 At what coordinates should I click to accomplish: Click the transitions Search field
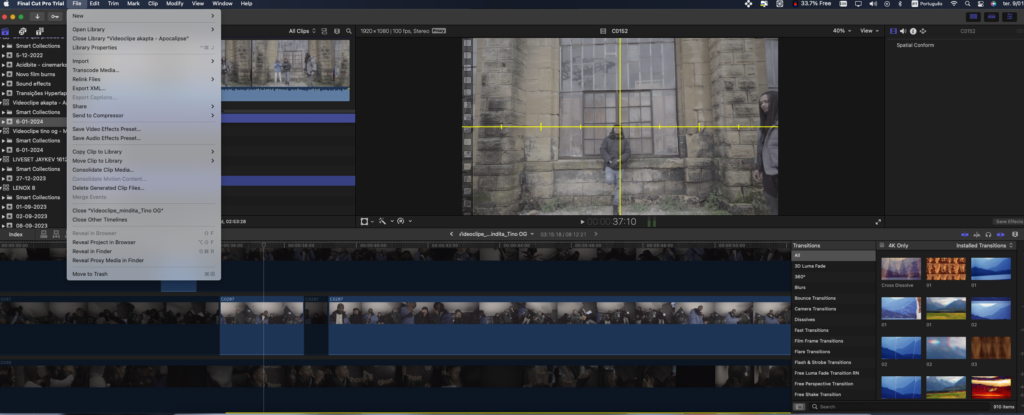point(901,407)
